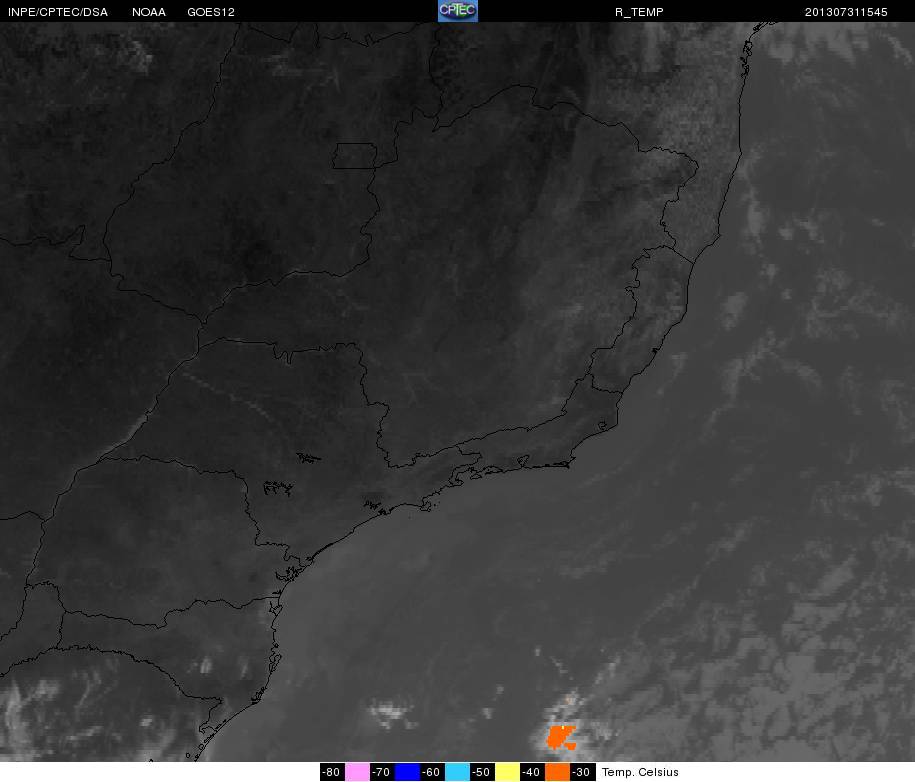
Task: Click the small rectangular Federal District outline
Action: coord(355,156)
